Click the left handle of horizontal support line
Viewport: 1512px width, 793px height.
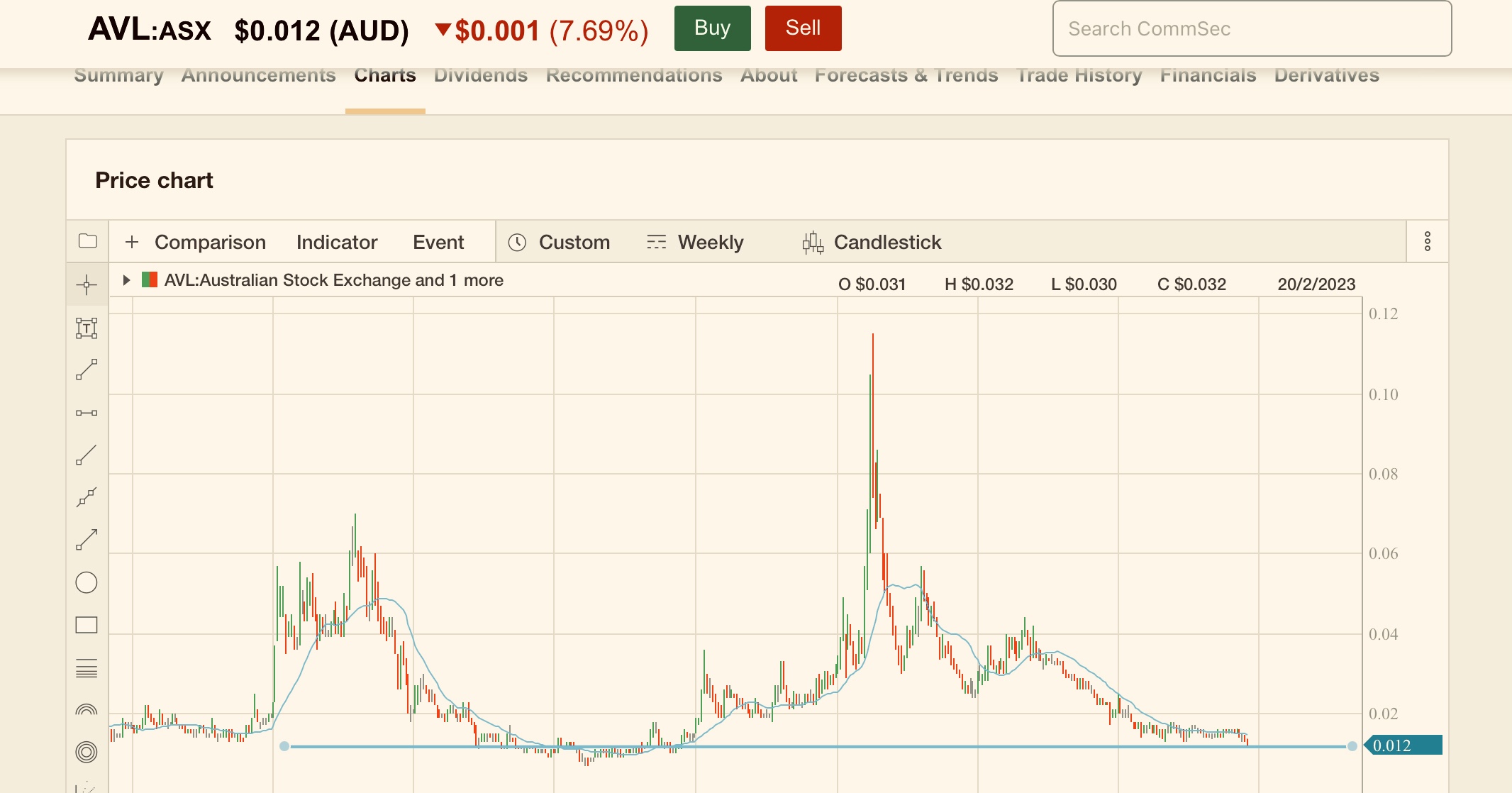284,746
